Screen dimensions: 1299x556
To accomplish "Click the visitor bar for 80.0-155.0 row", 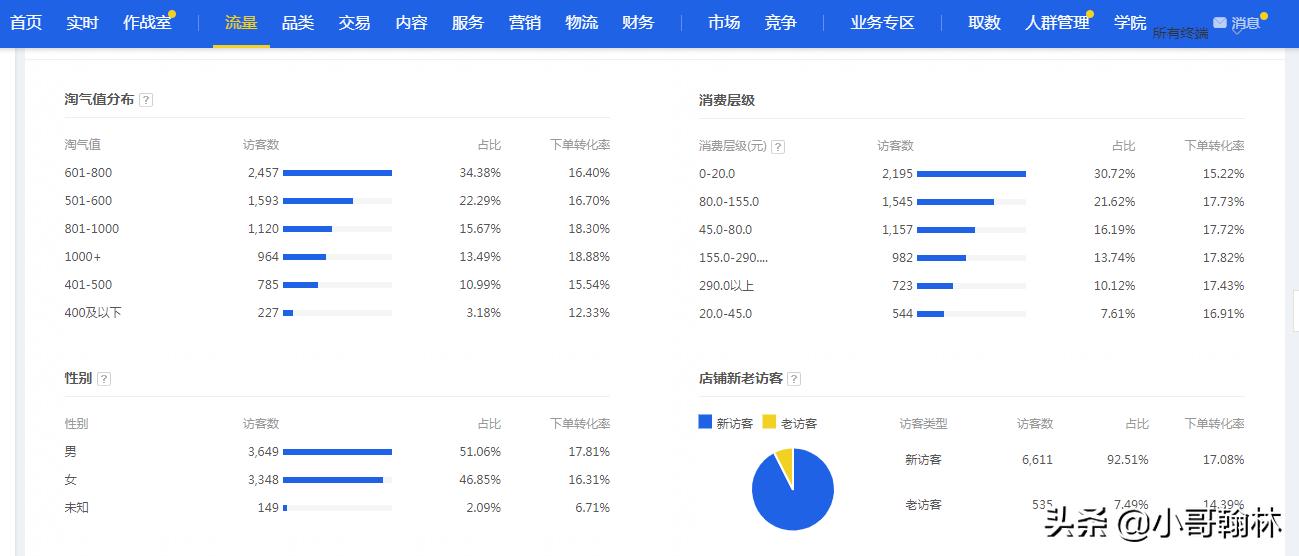I will (x=971, y=202).
